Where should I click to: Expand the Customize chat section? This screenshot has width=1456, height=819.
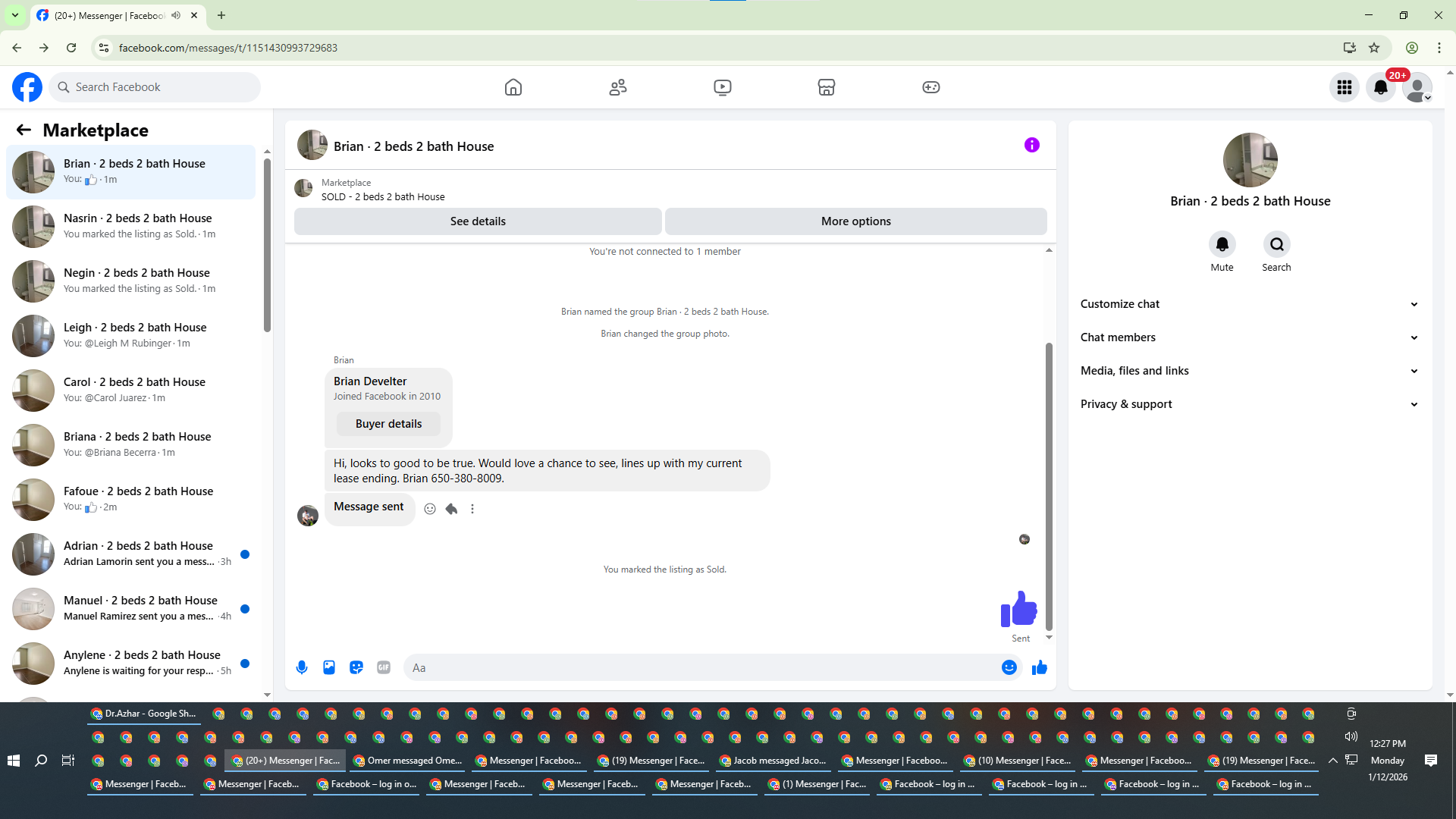(1250, 304)
